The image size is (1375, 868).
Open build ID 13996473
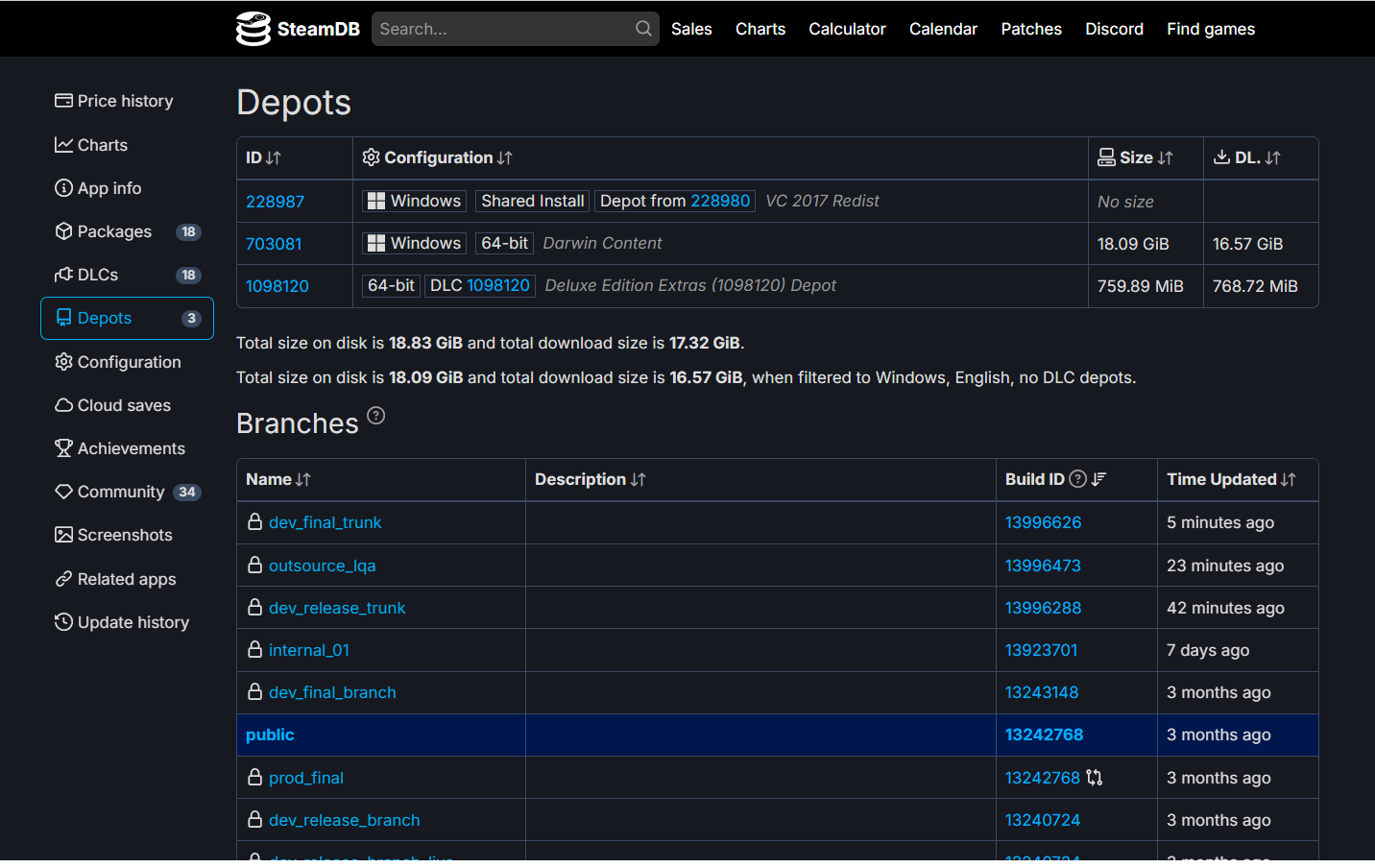point(1043,566)
